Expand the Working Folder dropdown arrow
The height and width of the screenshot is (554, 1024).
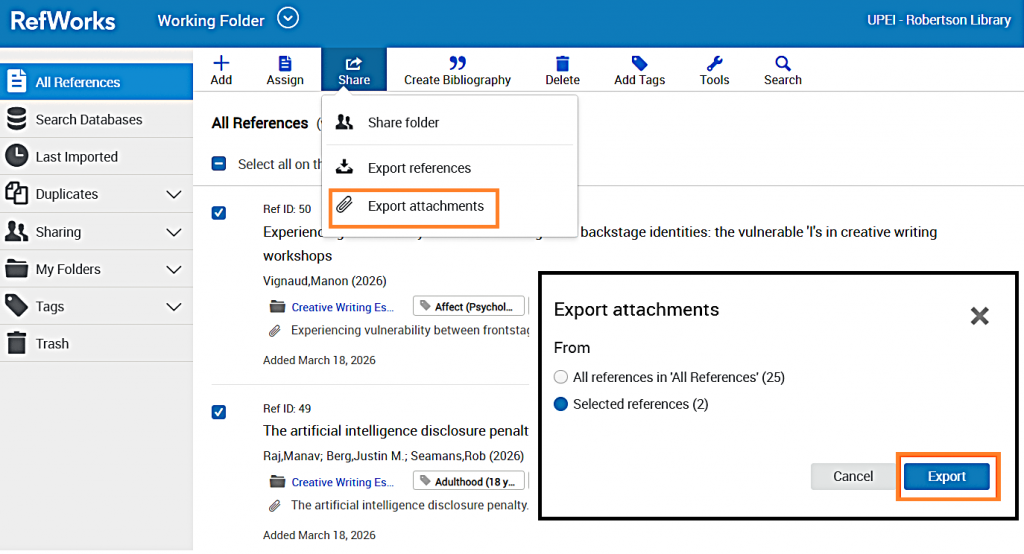coord(288,18)
